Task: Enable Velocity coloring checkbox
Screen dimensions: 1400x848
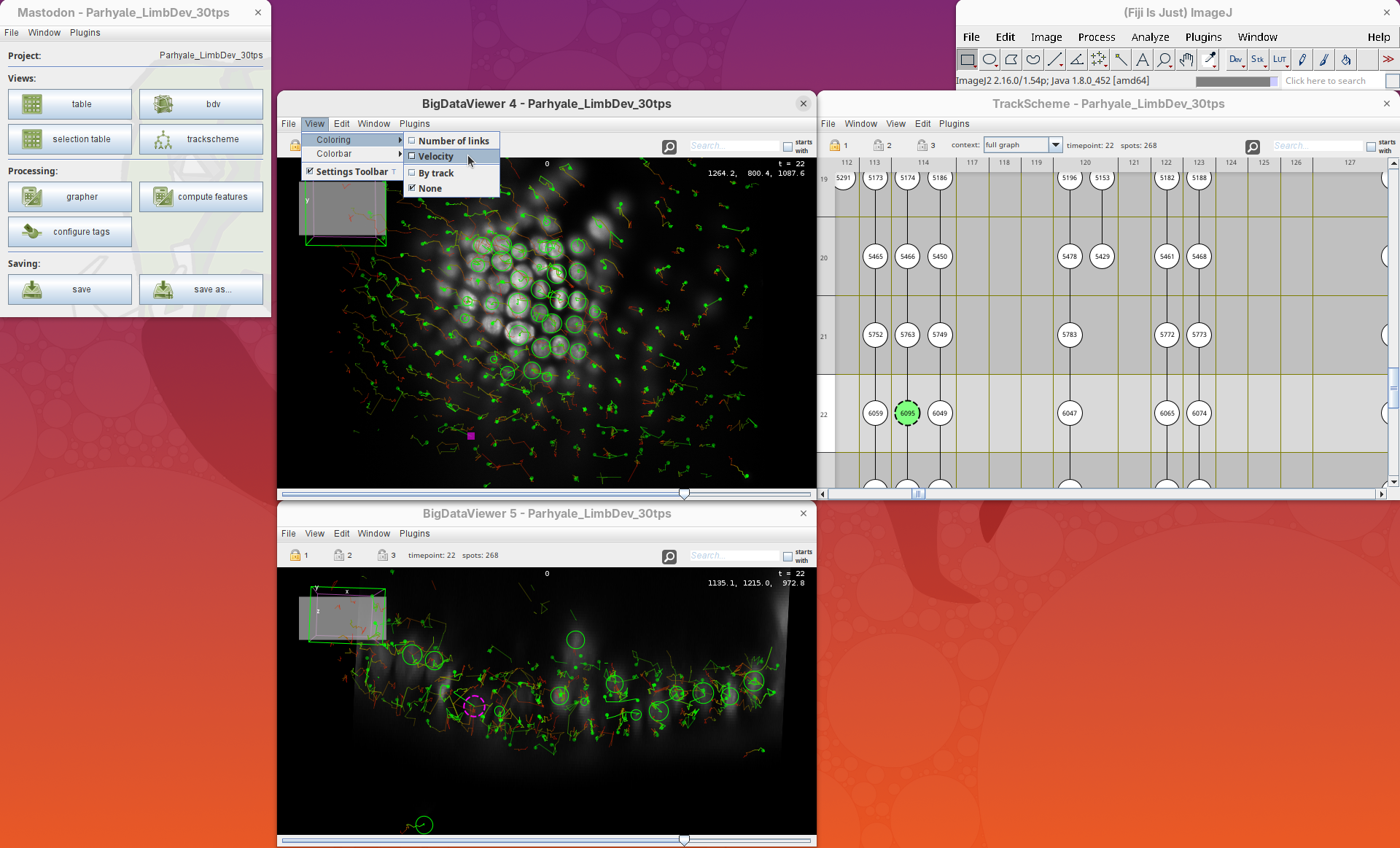Action: pyautogui.click(x=412, y=156)
